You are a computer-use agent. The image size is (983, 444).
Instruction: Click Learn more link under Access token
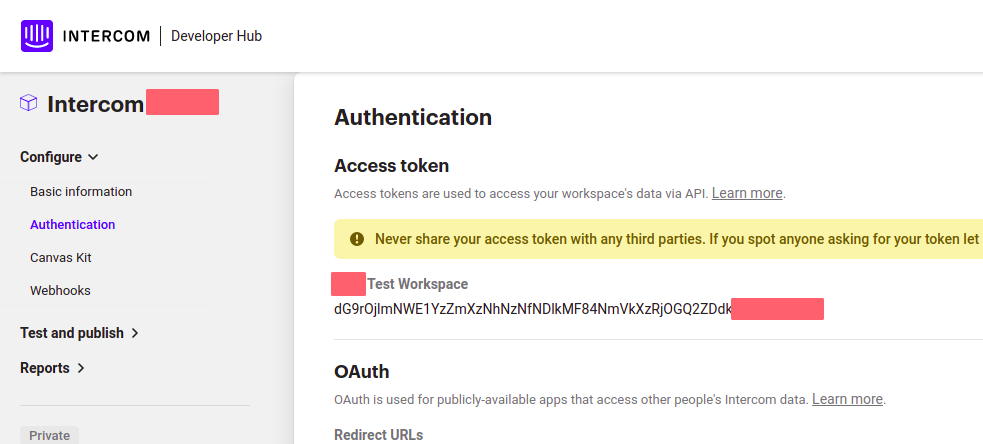[747, 193]
